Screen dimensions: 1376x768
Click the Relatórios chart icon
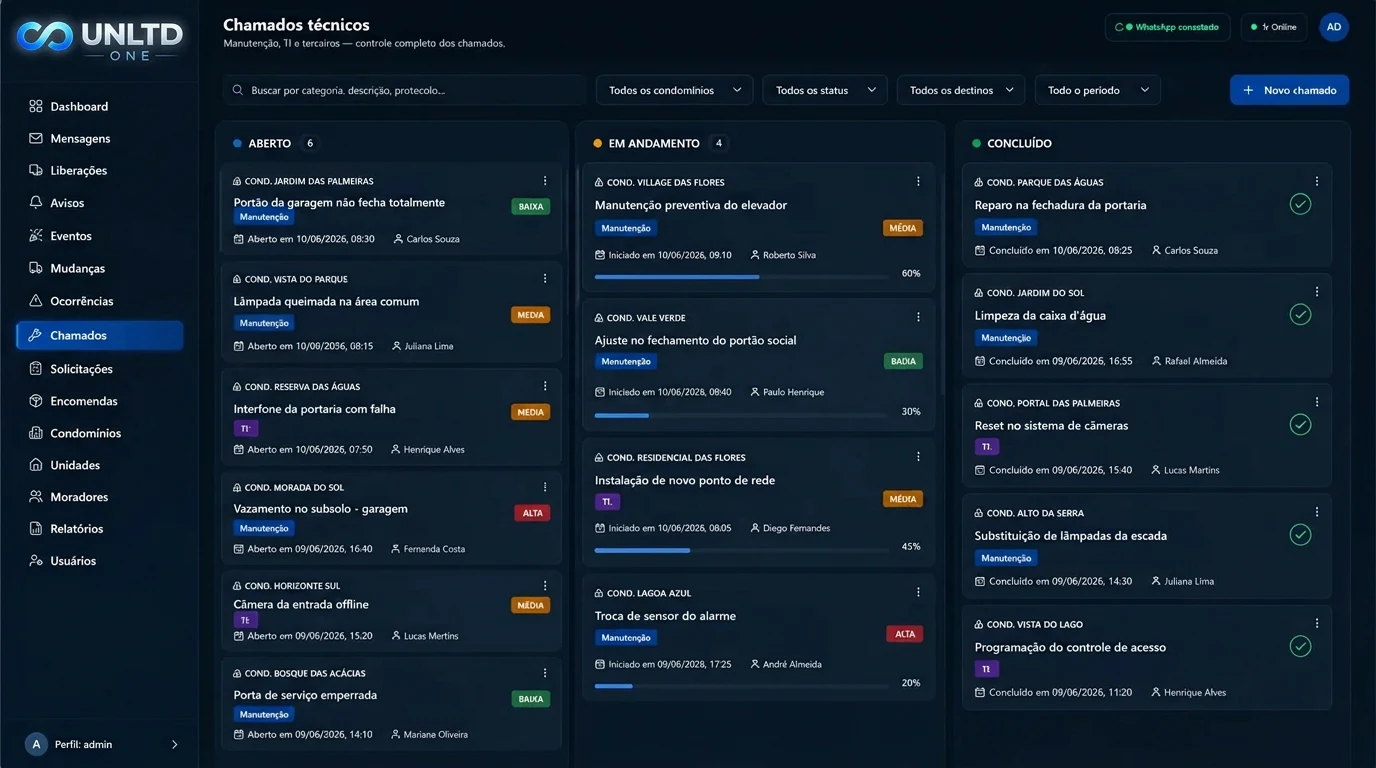pos(36,528)
